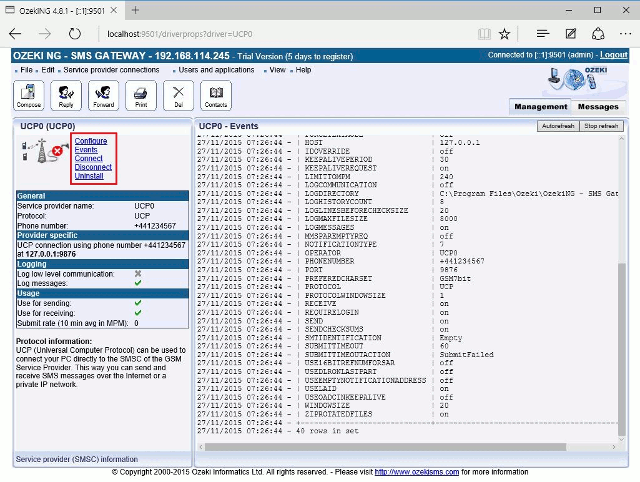Click the Log messages check mark
The width and height of the screenshot is (640, 482).
138,283
